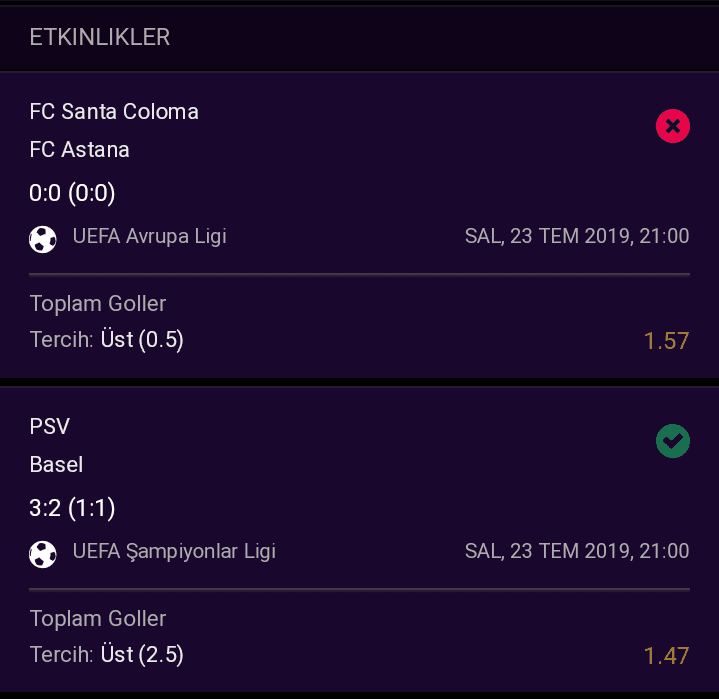Click the PSV team name
The height and width of the screenshot is (699, 719).
(x=50, y=426)
